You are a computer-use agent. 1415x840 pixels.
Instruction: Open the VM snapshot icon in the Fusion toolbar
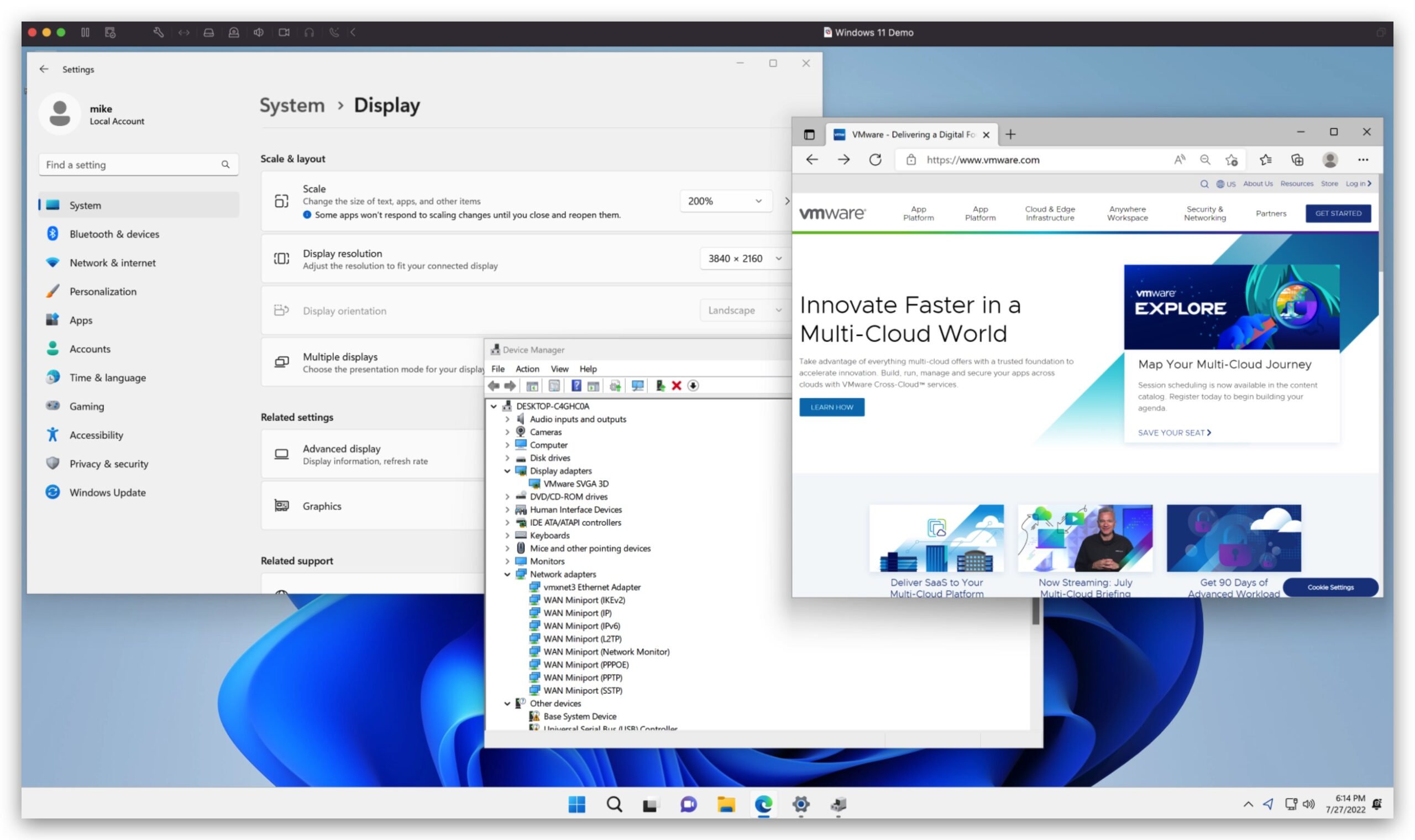111,32
